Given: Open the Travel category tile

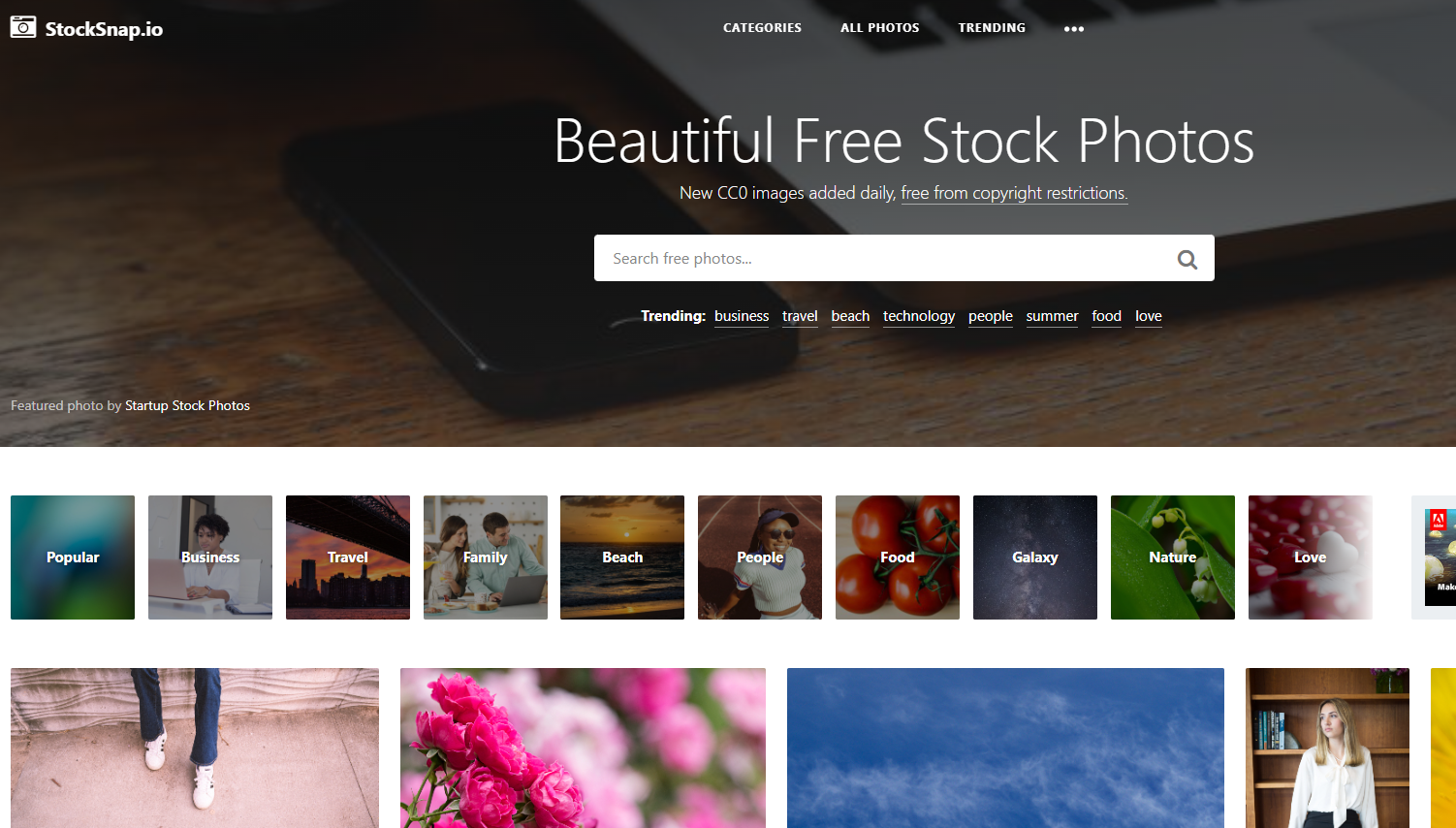Looking at the screenshot, I should coord(348,557).
